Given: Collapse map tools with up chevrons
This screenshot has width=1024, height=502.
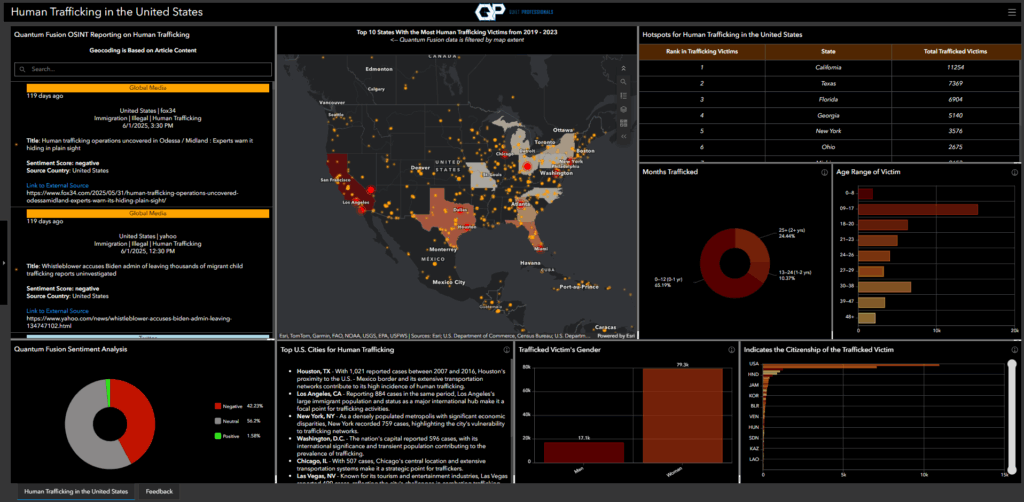Looking at the screenshot, I should 623,67.
